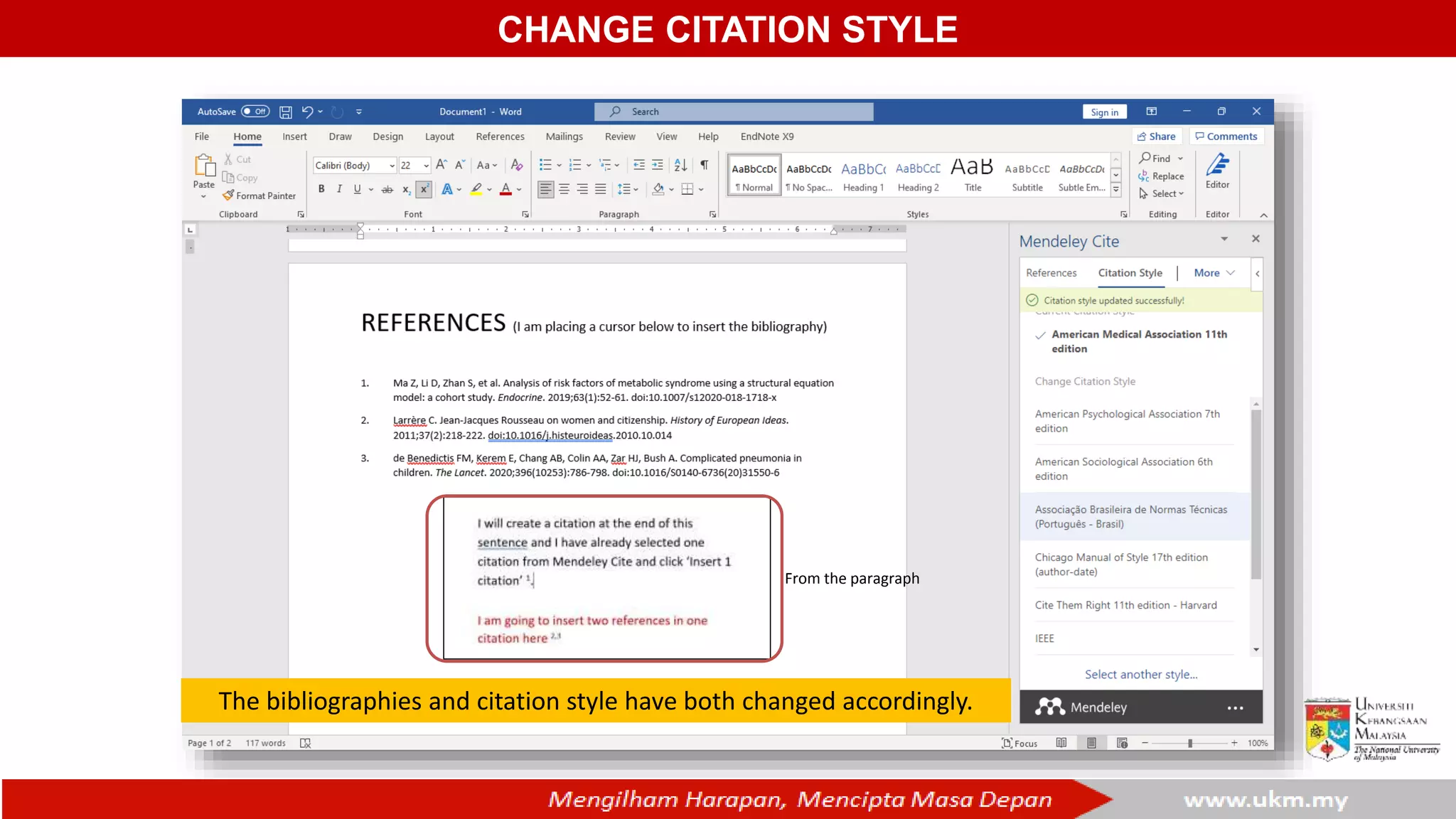The image size is (1456, 819).
Task: Apply the red font color
Action: pos(505,189)
